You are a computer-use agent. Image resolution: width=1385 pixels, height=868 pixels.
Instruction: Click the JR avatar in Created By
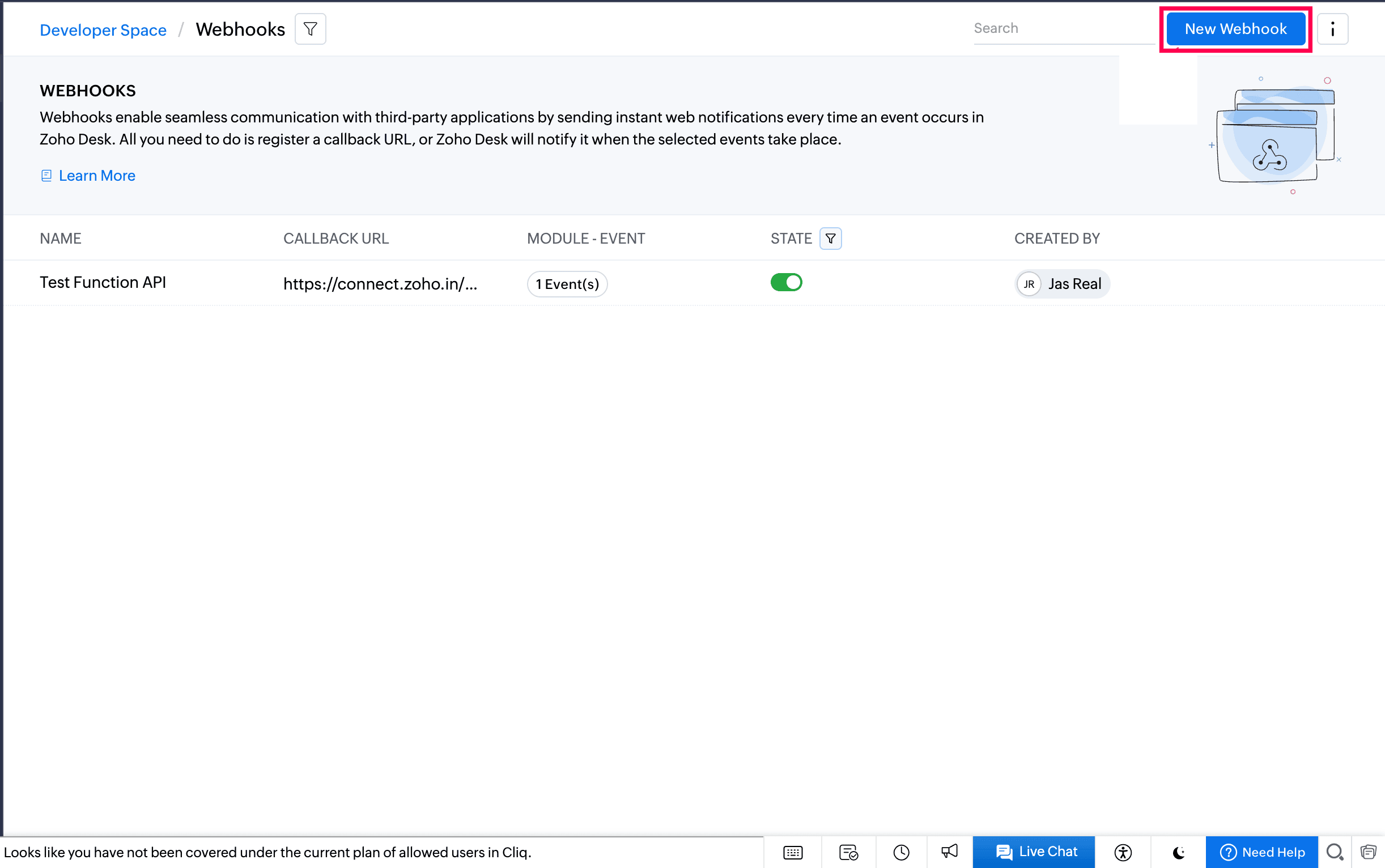click(x=1029, y=284)
